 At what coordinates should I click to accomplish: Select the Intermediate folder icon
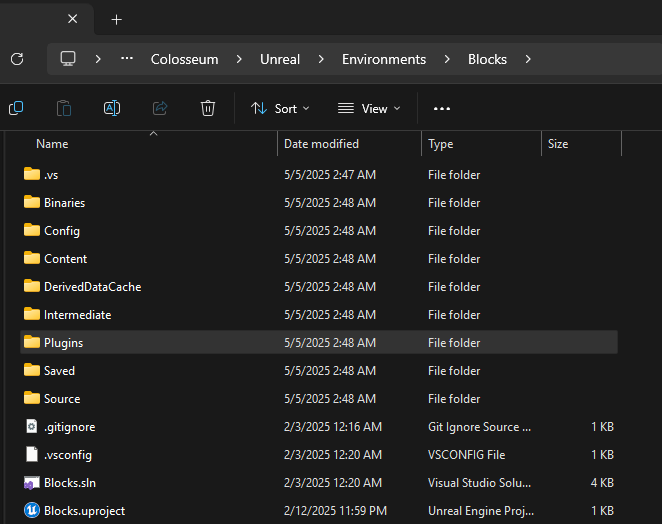32,314
